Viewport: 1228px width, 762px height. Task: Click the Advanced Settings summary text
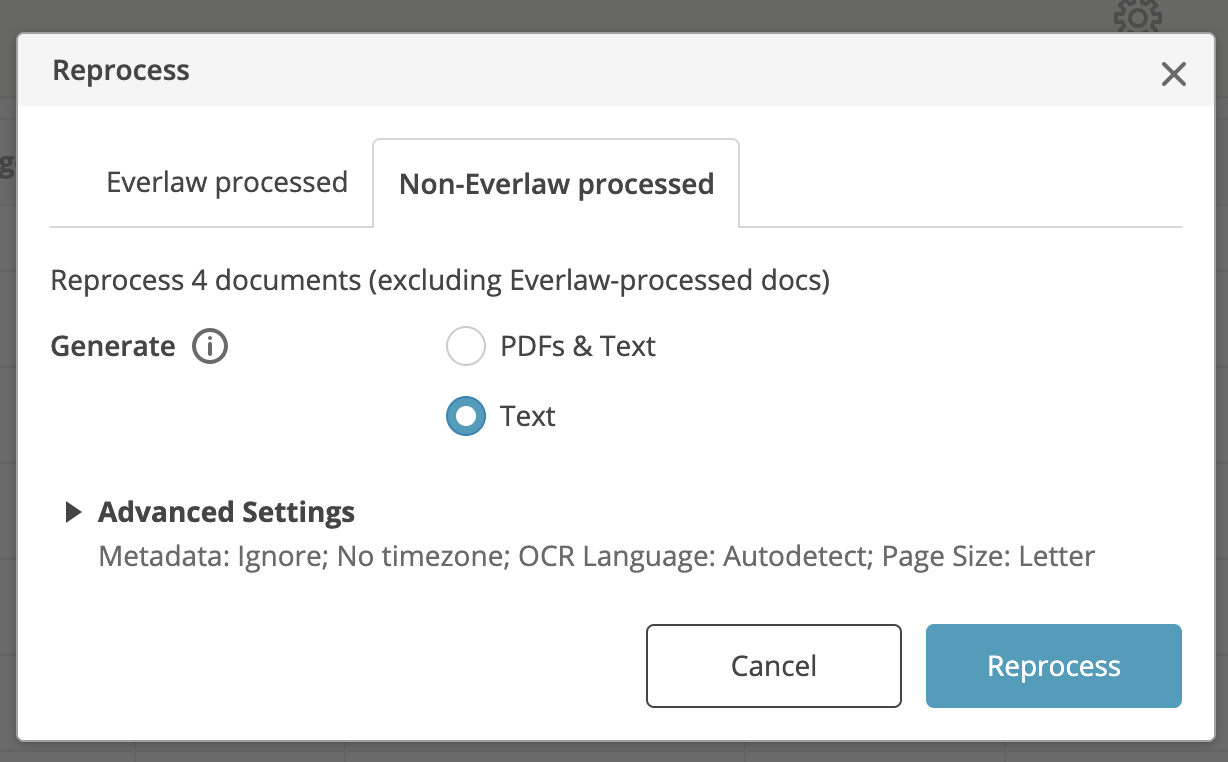[597, 556]
